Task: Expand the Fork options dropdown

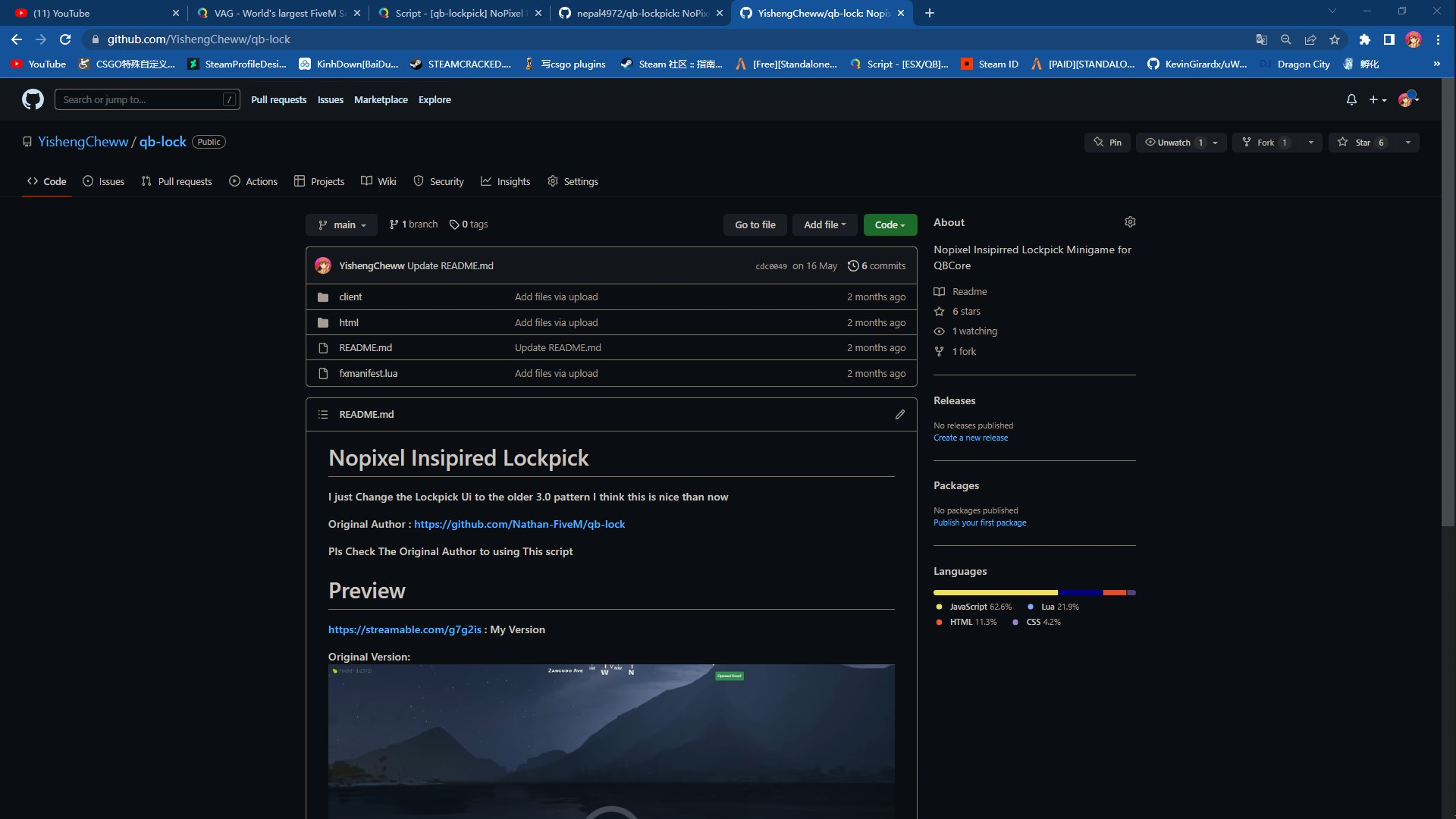Action: [x=1310, y=143]
